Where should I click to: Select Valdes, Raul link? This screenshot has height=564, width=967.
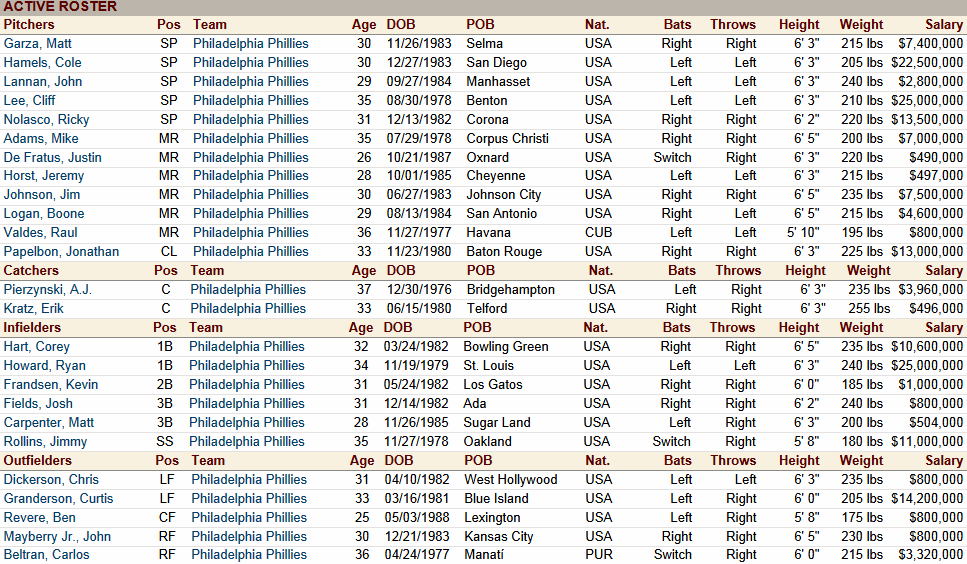(x=41, y=233)
